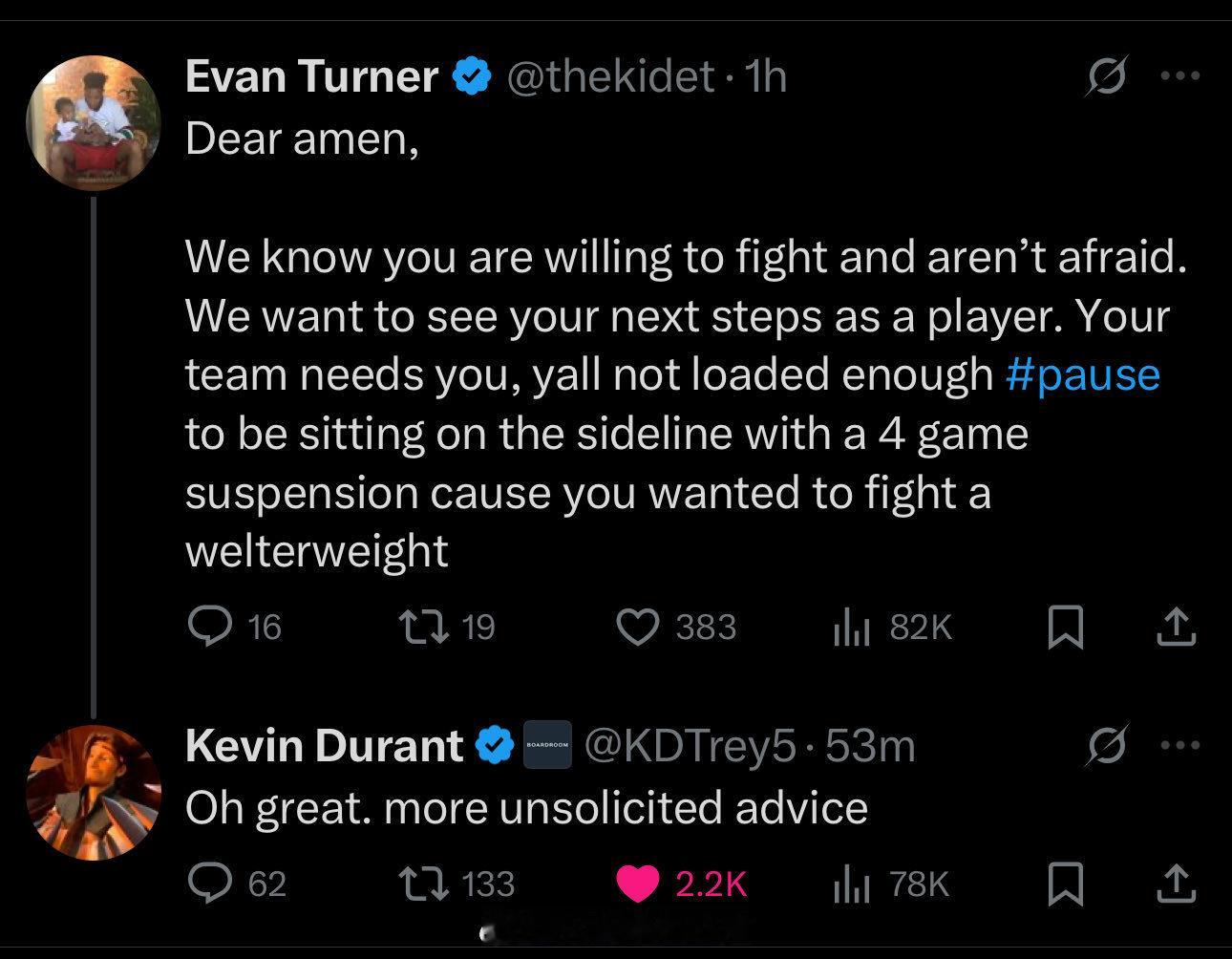Image resolution: width=1232 pixels, height=959 pixels.
Task: Click Kevin Durant's profile avatar
Action: pyautogui.click(x=94, y=792)
